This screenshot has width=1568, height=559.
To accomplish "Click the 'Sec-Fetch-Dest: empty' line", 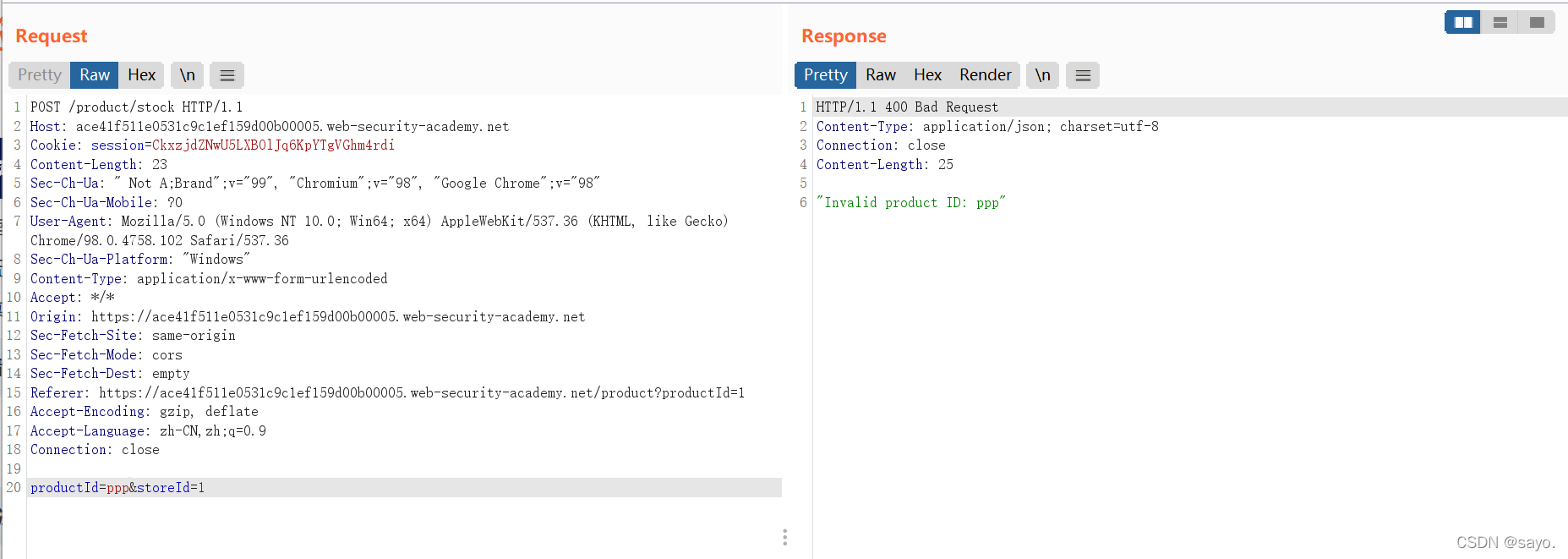I will (x=110, y=374).
